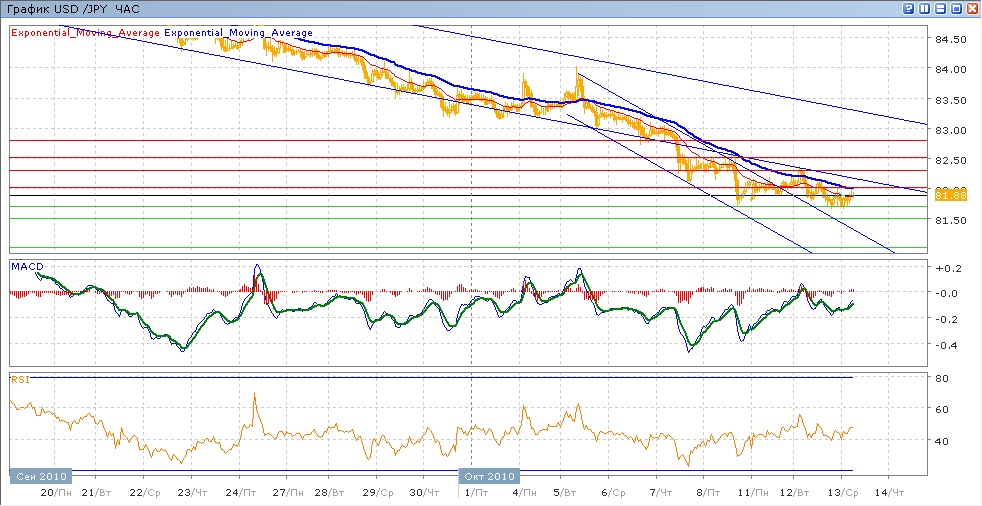Click the vertical split window icon
Screen dimensions: 982x506
[x=924, y=8]
